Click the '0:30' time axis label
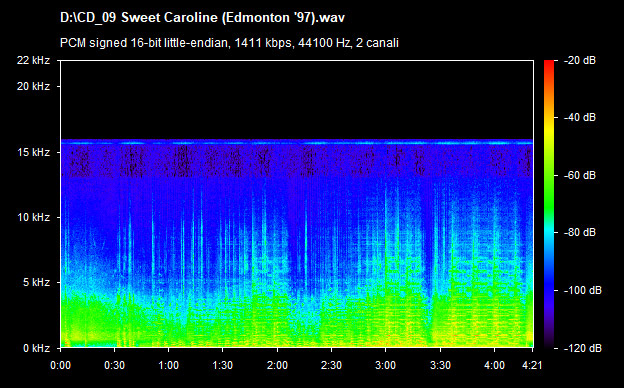The height and width of the screenshot is (388, 624). [x=115, y=365]
